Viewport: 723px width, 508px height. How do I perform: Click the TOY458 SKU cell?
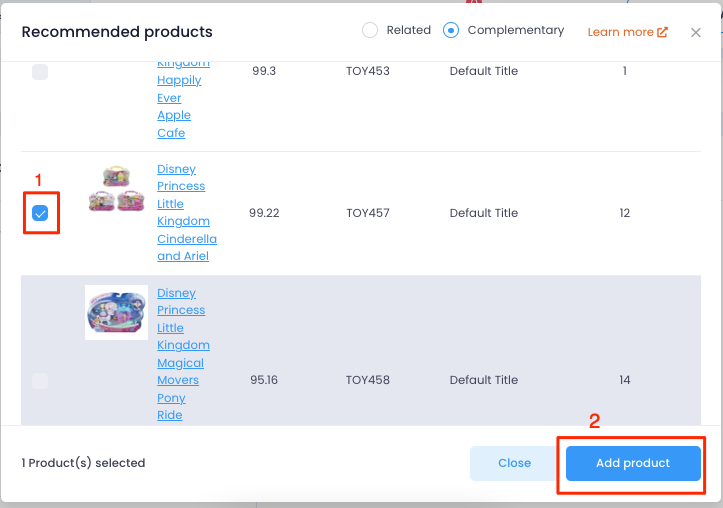367,380
